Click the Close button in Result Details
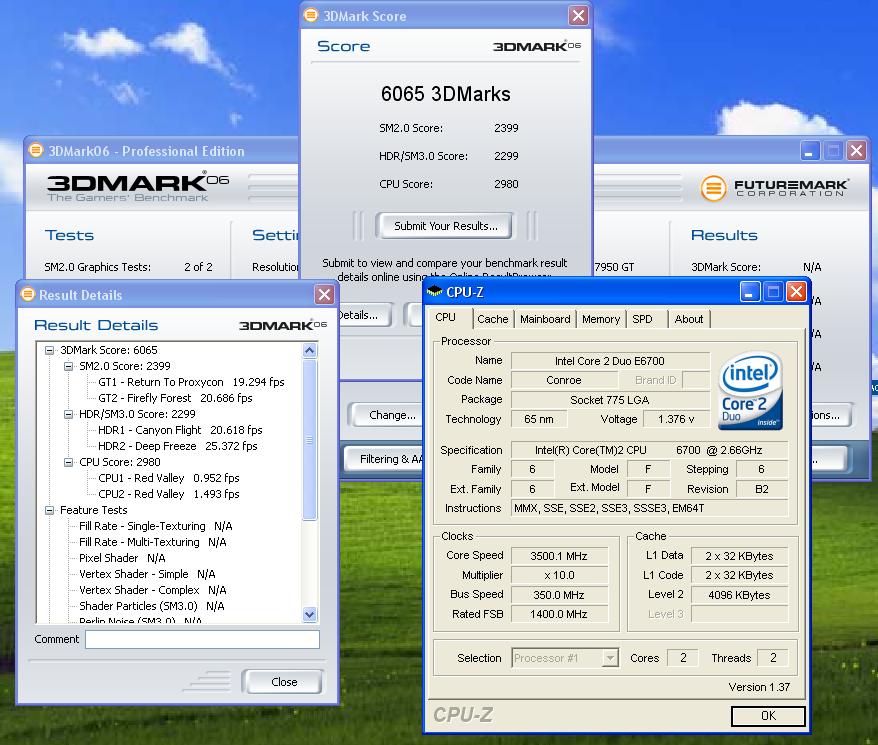The height and width of the screenshot is (745, 878). (284, 682)
